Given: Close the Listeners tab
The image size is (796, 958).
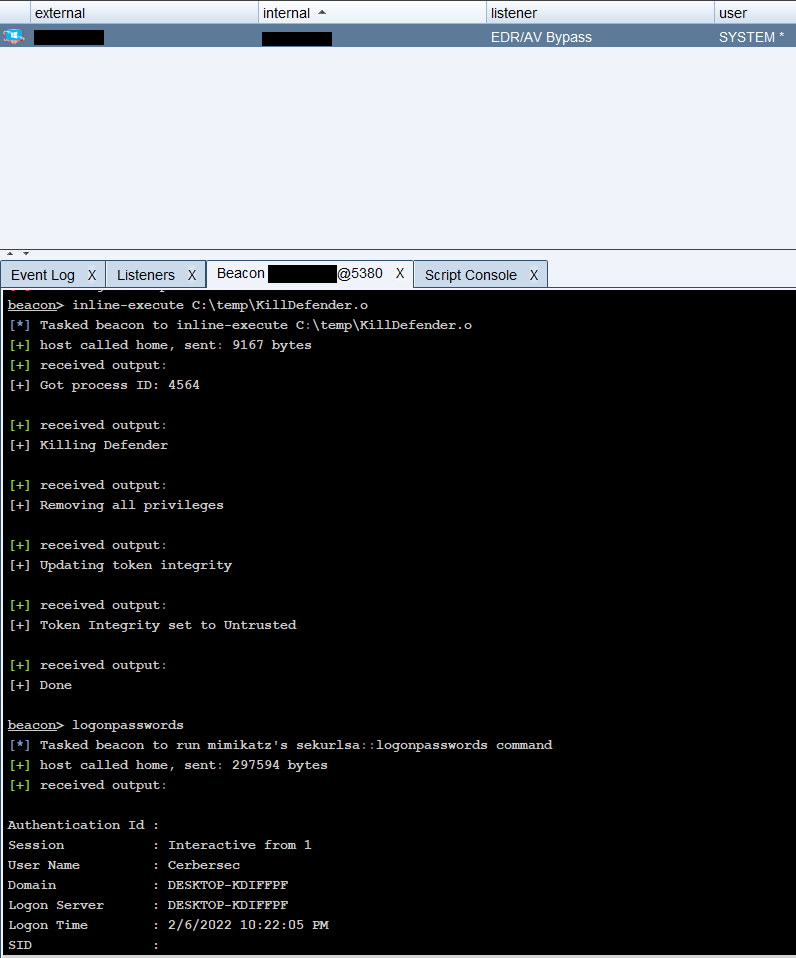Looking at the screenshot, I should (x=192, y=275).
